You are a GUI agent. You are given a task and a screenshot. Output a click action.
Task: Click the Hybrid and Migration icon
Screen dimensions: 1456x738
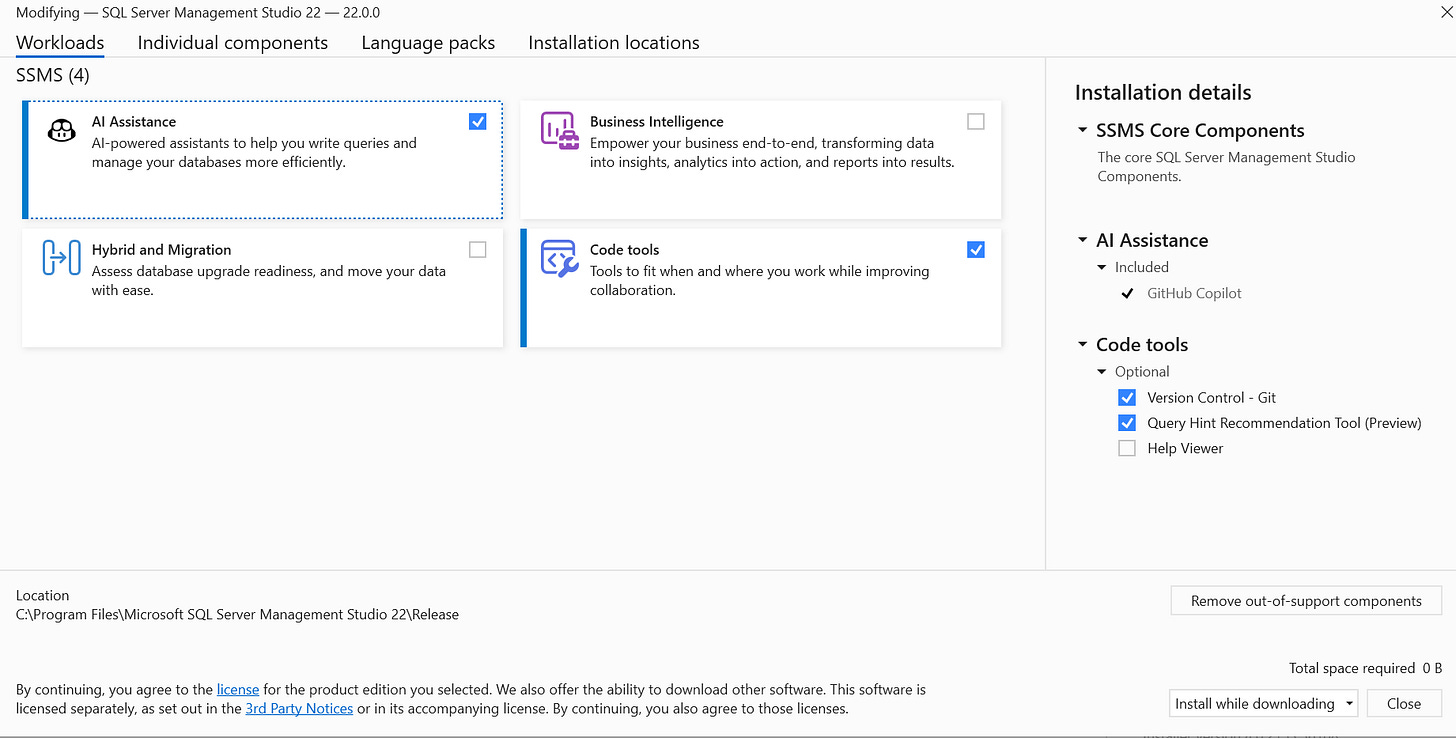click(x=61, y=257)
